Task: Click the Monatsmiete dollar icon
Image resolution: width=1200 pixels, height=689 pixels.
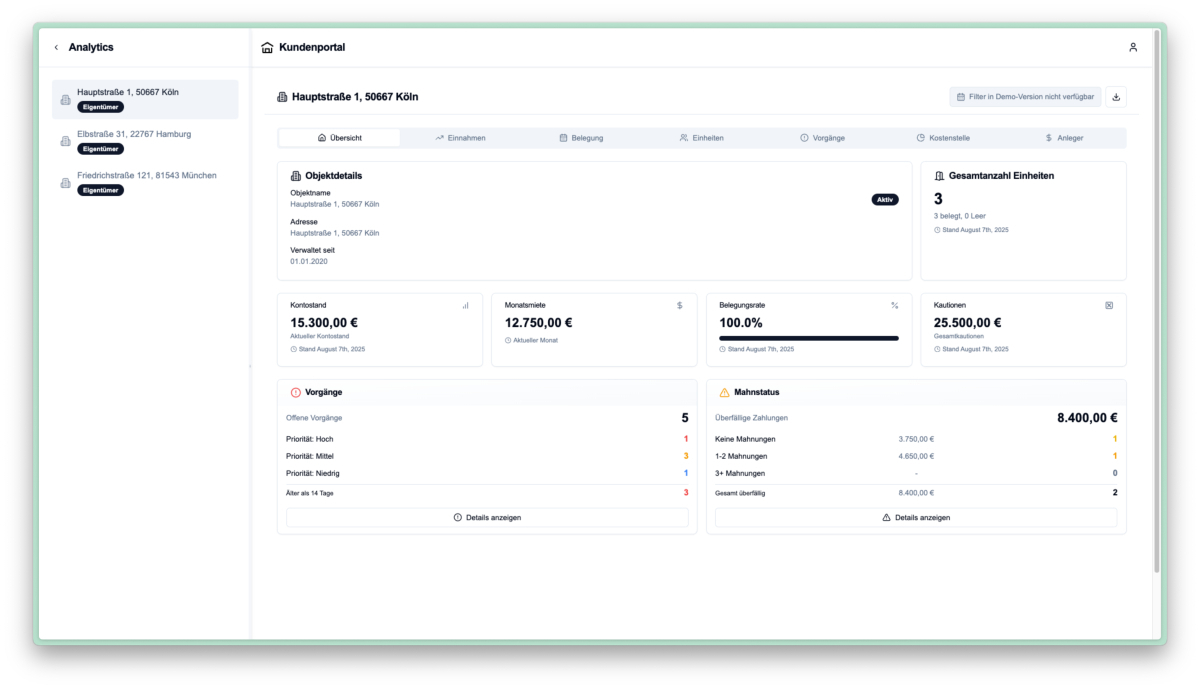Action: (x=680, y=305)
